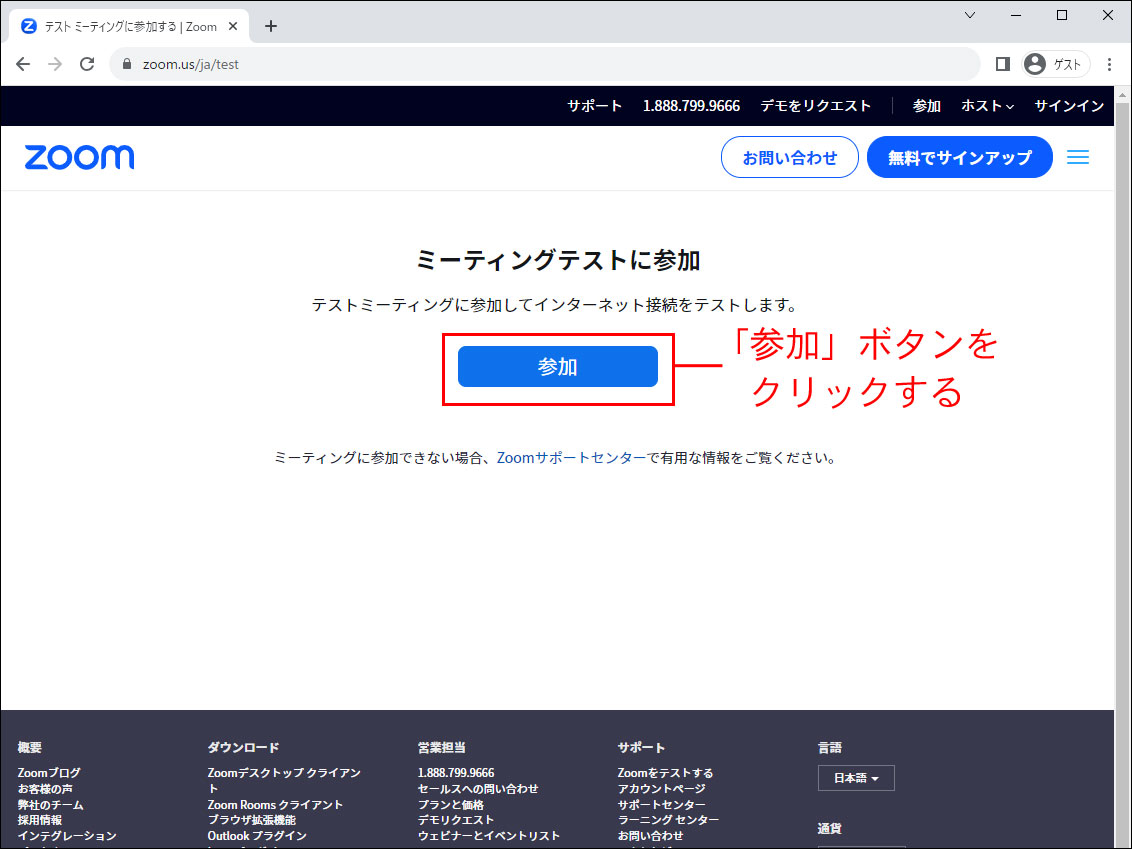Click the browser back arrow

point(23,64)
